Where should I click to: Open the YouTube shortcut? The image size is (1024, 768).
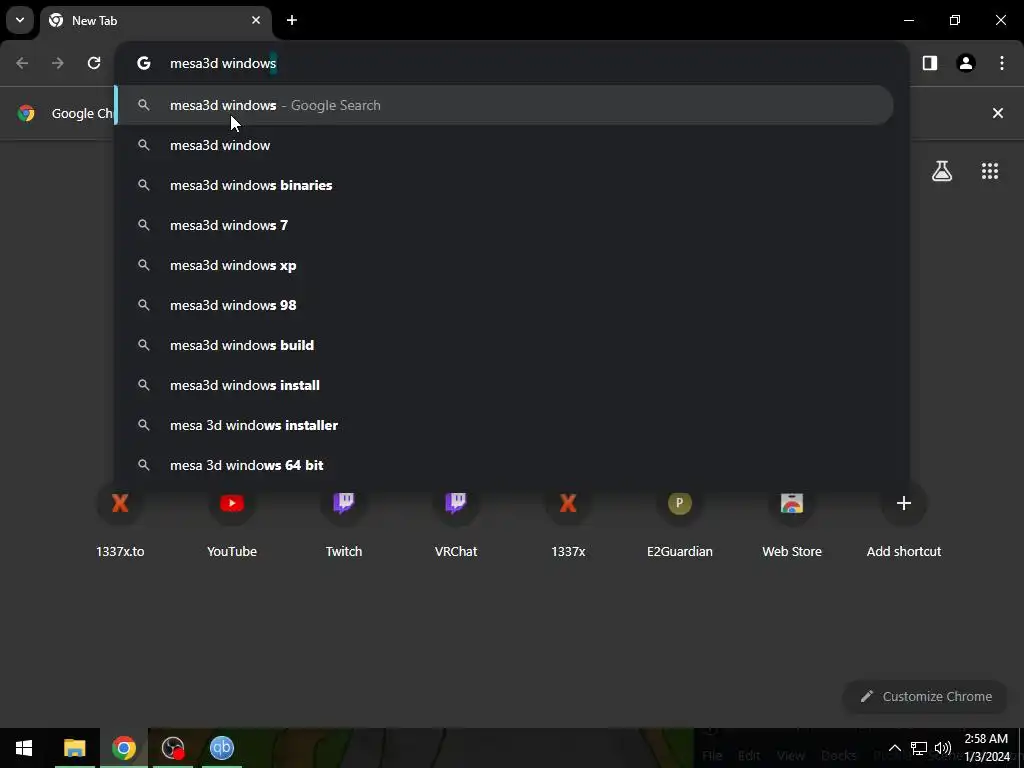(232, 522)
